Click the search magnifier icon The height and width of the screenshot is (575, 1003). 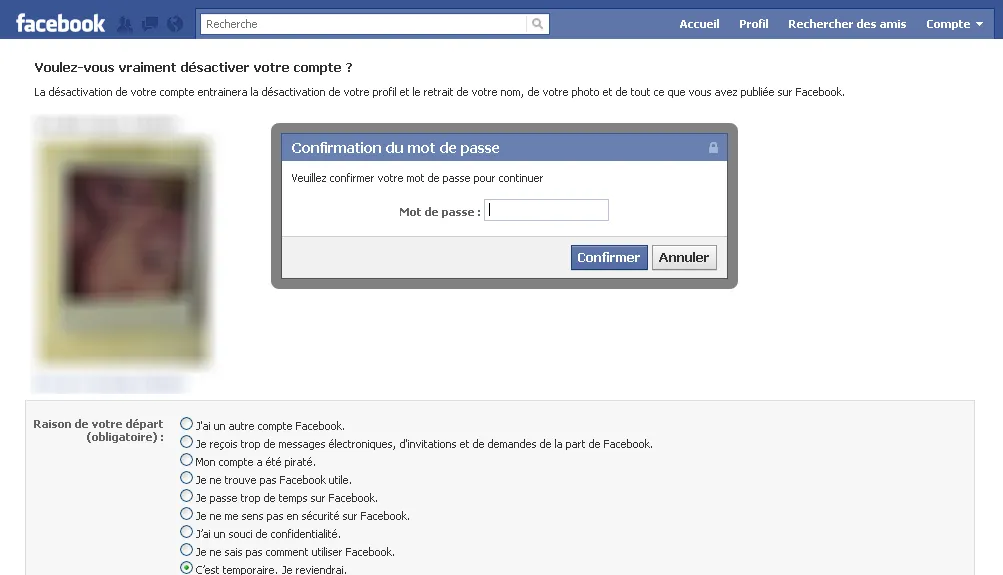point(537,24)
